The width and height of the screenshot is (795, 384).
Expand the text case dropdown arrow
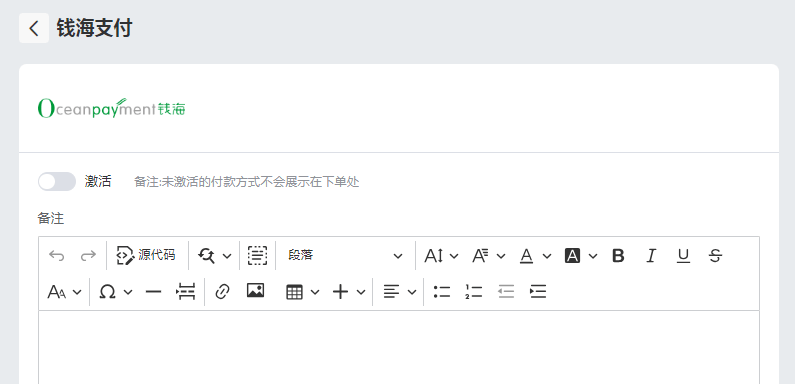(77, 292)
